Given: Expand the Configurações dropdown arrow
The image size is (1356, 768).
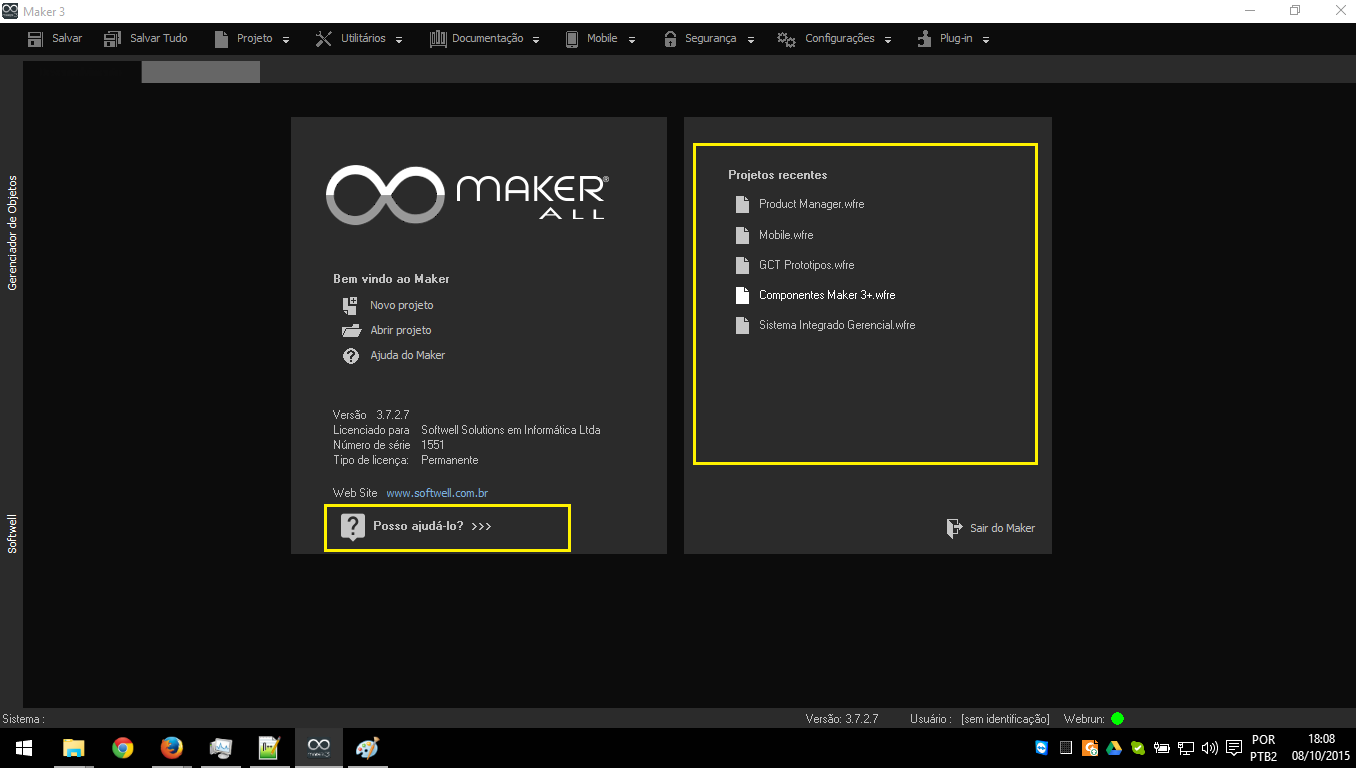Looking at the screenshot, I should point(888,40).
